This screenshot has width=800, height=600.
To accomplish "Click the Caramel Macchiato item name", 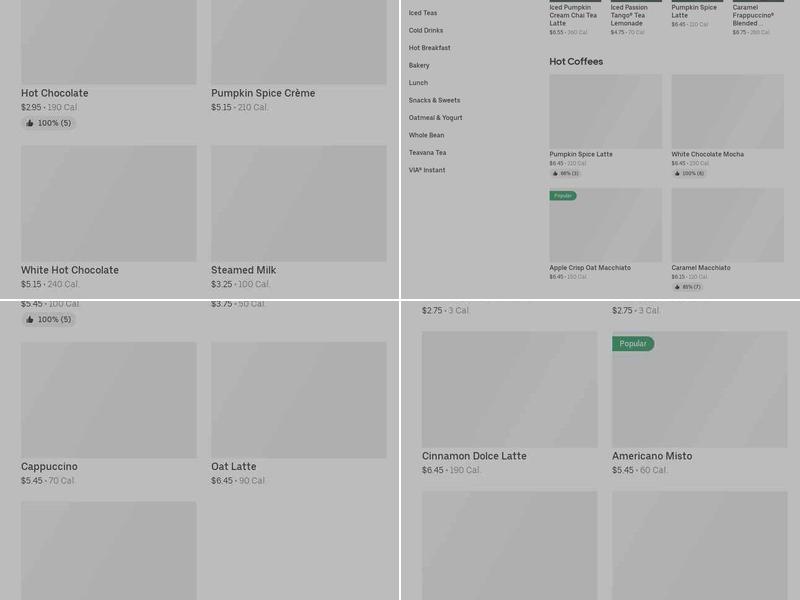I will pos(701,268).
